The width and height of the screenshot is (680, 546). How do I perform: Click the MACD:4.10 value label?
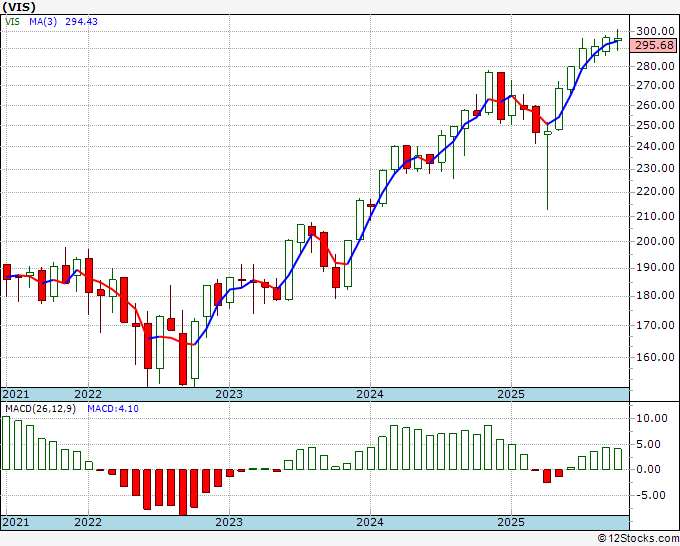pyautogui.click(x=113, y=409)
